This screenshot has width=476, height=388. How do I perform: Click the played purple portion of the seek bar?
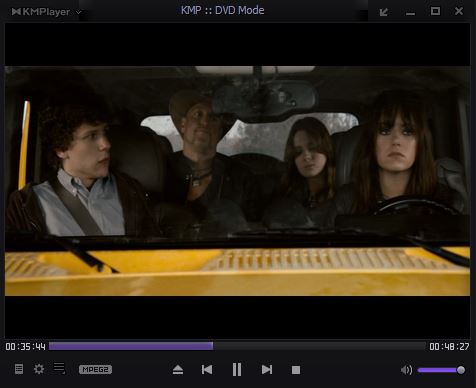(x=131, y=346)
